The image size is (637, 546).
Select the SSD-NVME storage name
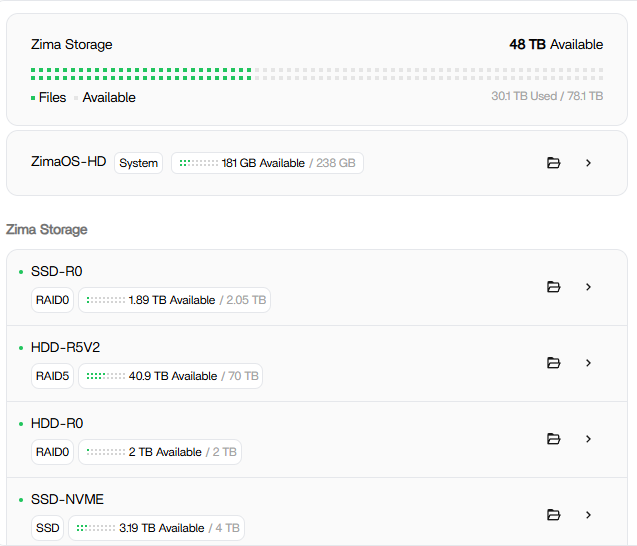click(67, 500)
